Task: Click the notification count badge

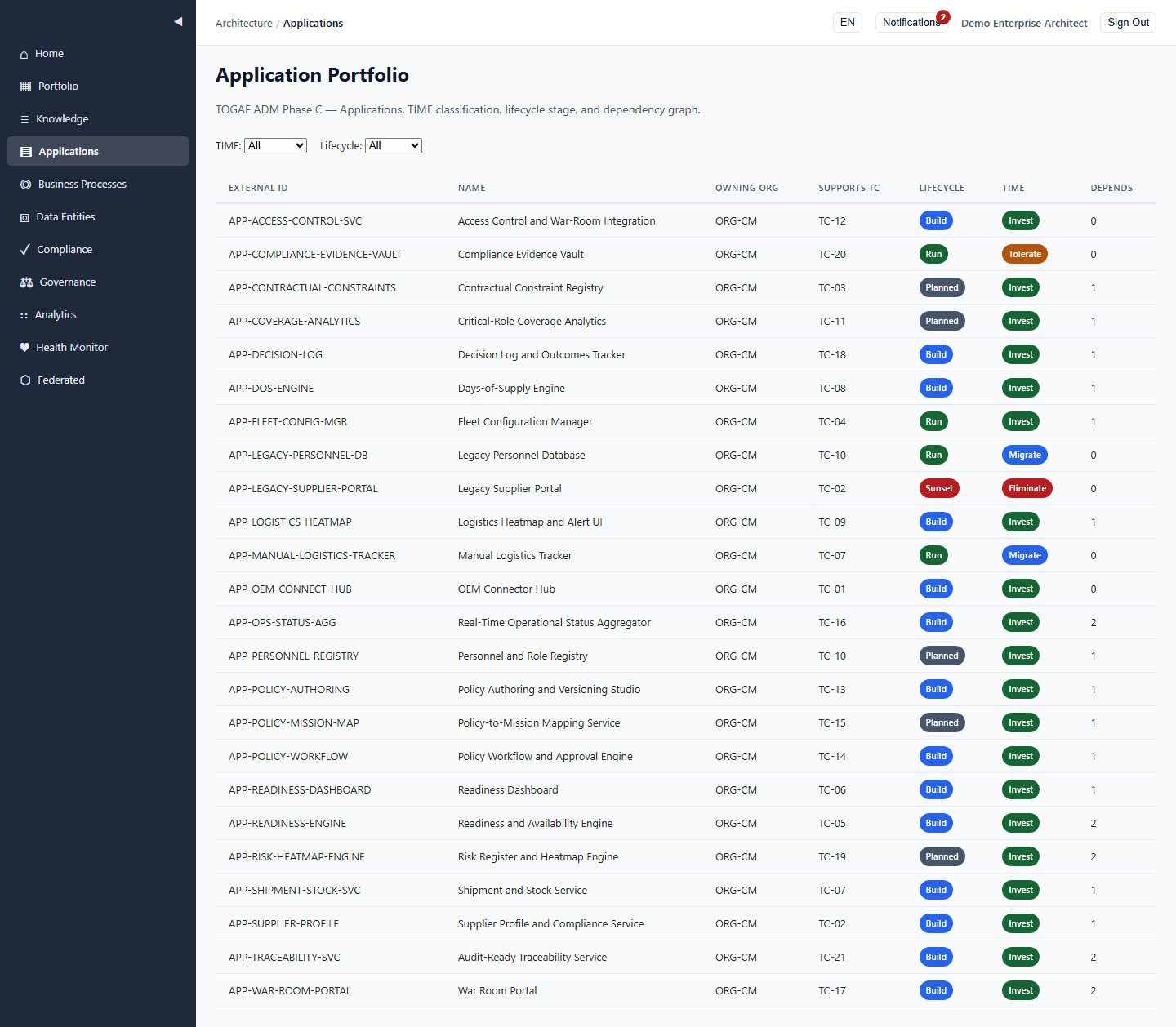Action: pos(943,17)
